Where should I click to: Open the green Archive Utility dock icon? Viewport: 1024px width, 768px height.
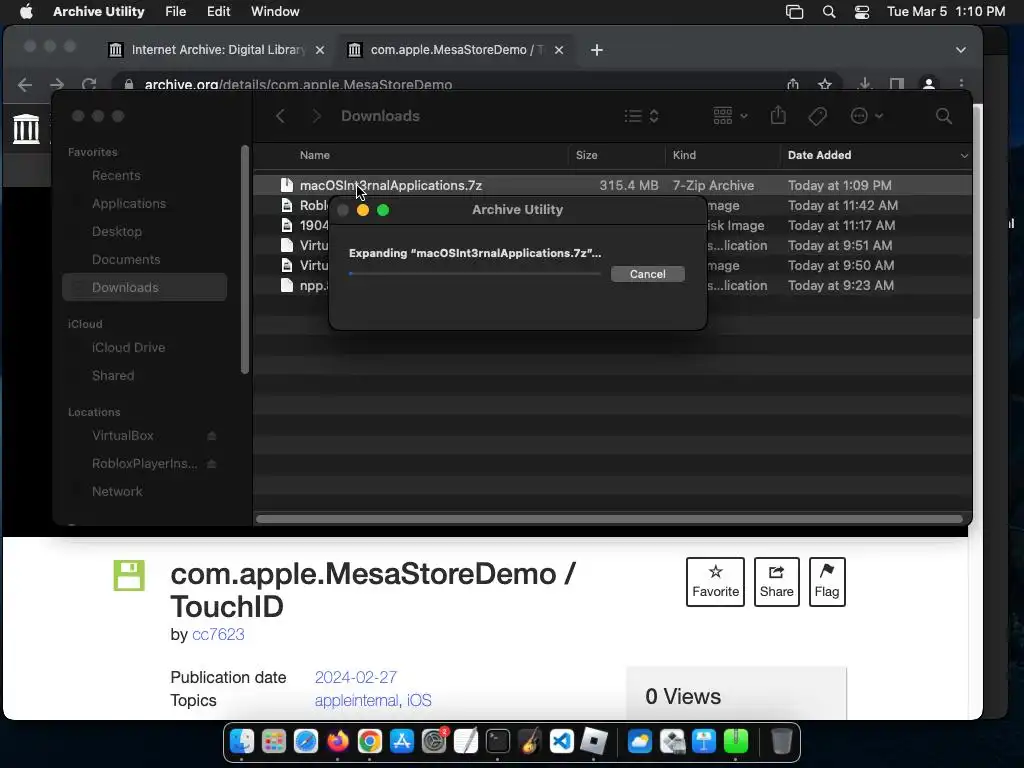pyautogui.click(x=736, y=742)
